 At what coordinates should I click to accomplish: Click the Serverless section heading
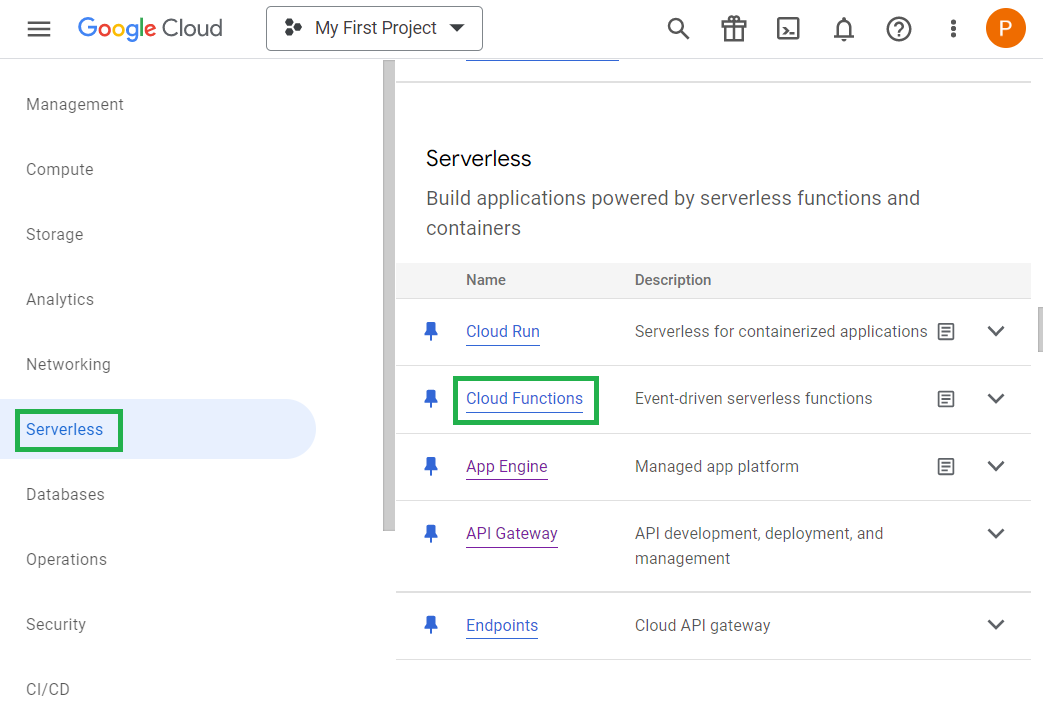point(478,158)
